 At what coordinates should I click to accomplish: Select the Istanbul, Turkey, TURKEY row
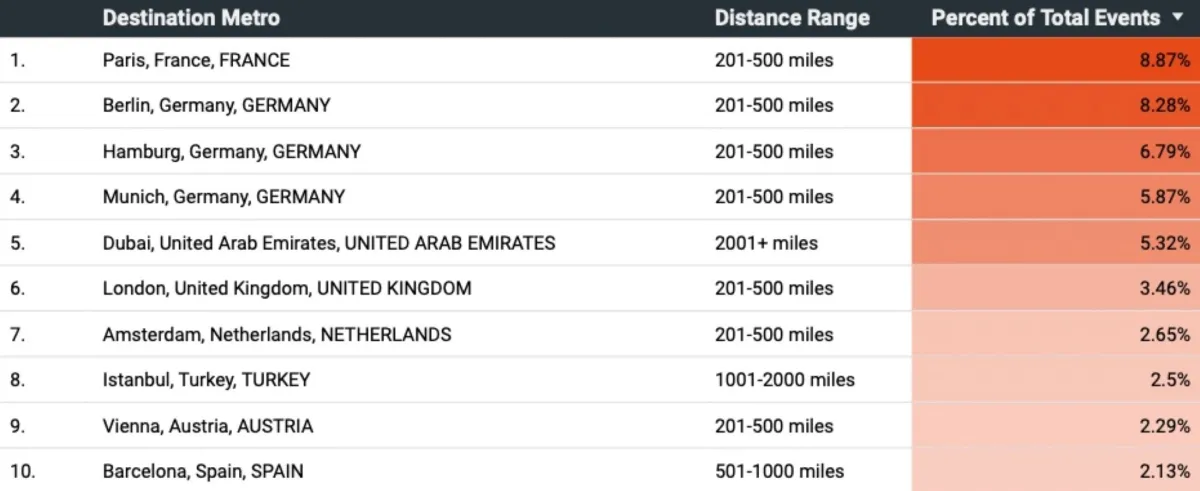tap(206, 380)
